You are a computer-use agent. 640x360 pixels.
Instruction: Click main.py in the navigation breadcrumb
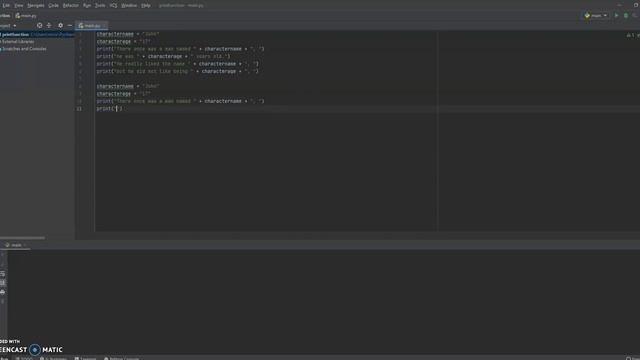[26, 16]
